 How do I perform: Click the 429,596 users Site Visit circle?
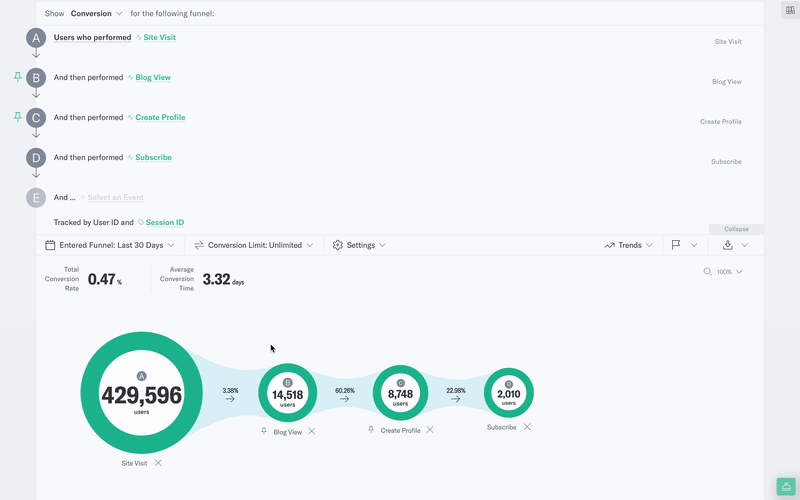click(x=141, y=393)
